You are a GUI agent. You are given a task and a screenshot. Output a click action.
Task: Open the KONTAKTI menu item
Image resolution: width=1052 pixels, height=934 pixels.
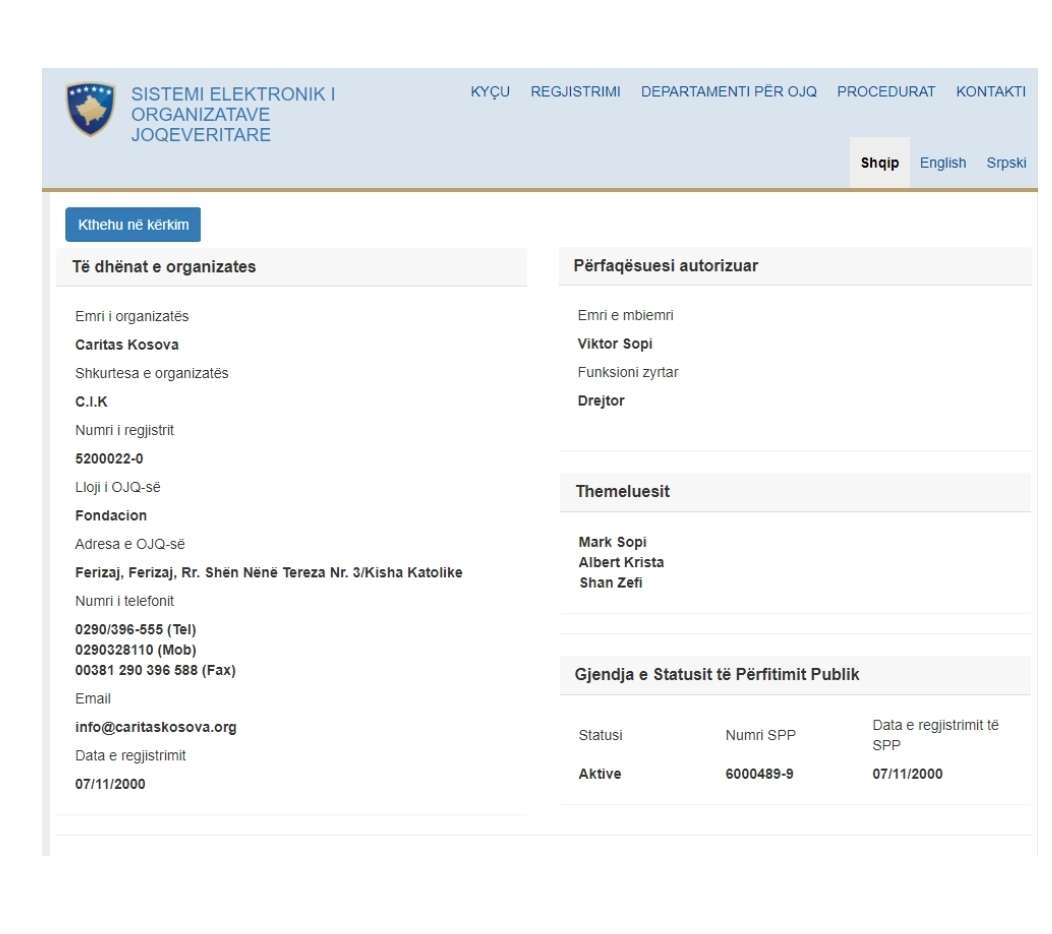pyautogui.click(x=990, y=92)
